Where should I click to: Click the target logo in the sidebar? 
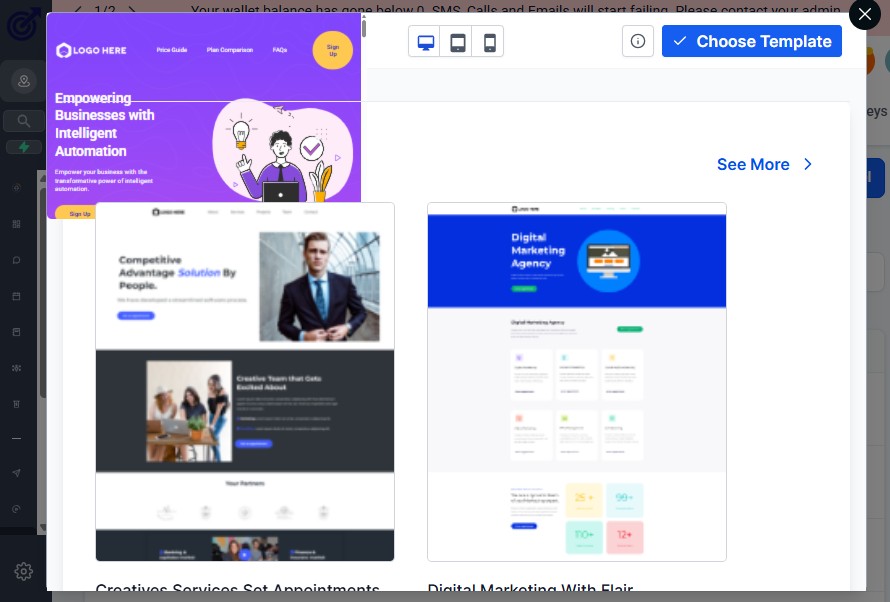[x=23, y=24]
